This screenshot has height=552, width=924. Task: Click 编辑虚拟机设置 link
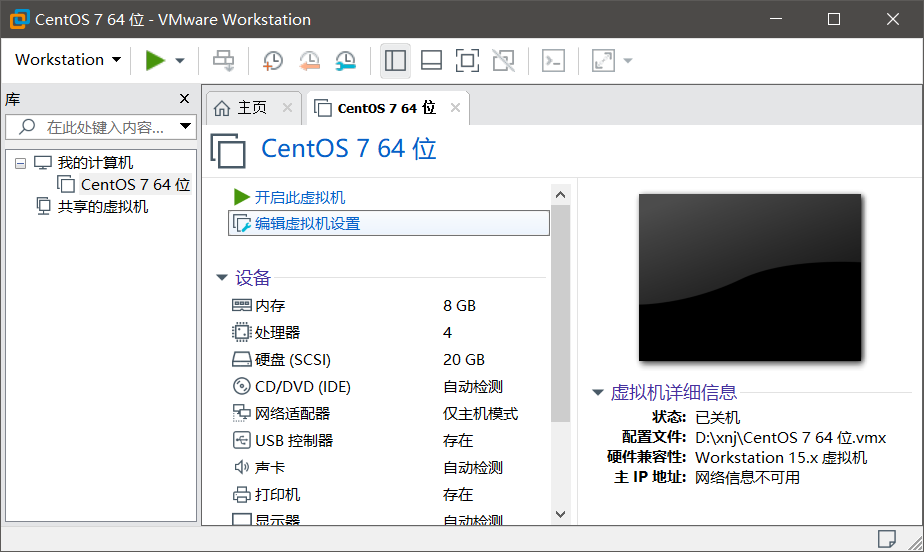pos(308,223)
